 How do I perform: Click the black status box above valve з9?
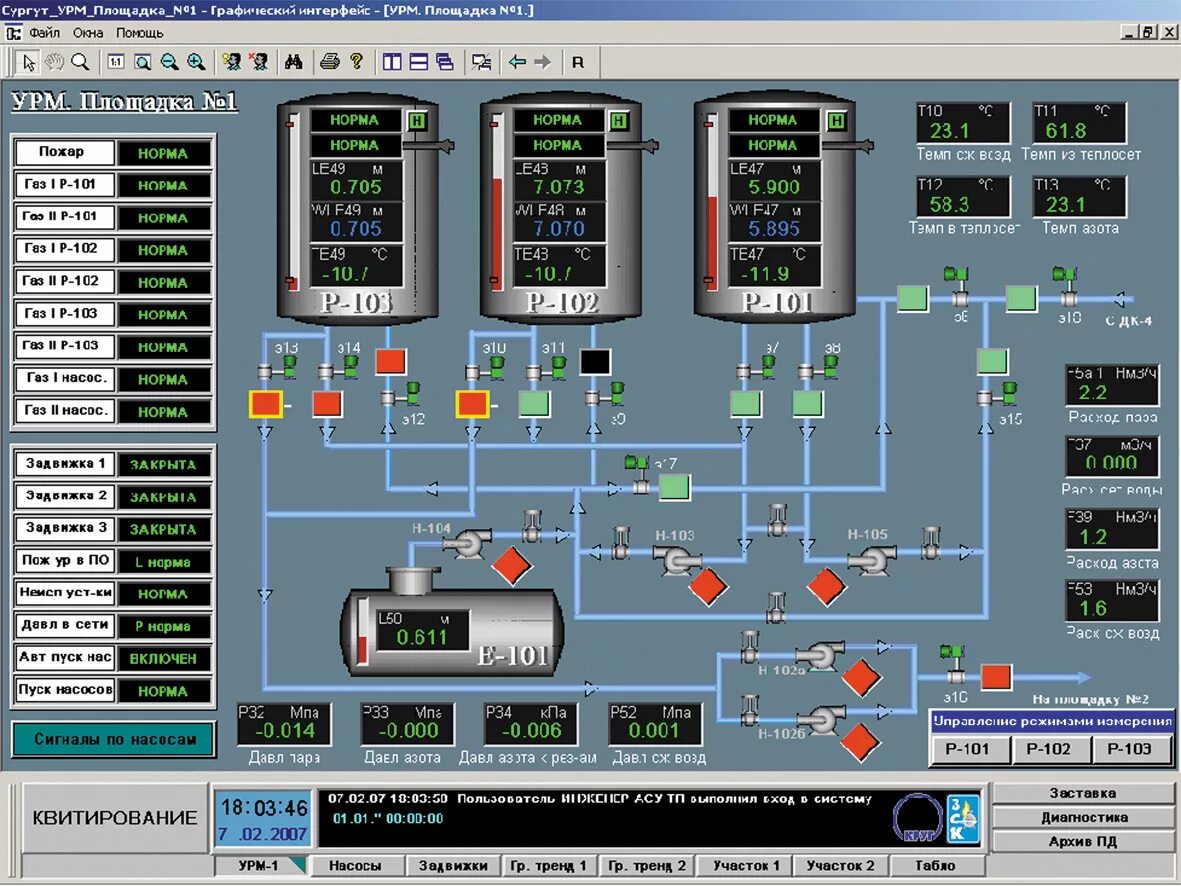pyautogui.click(x=595, y=362)
